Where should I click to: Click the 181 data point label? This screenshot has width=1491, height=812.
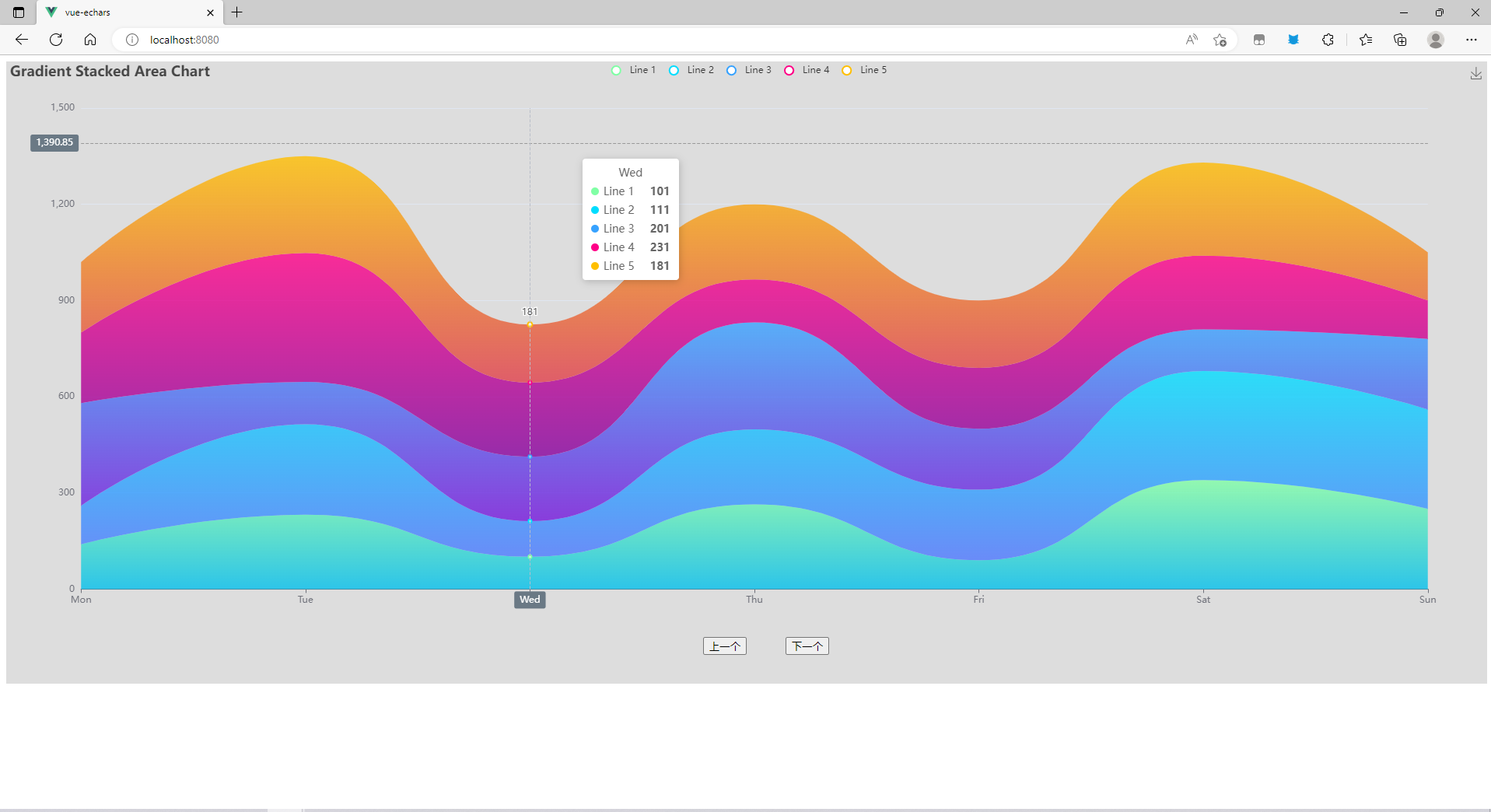click(x=530, y=312)
